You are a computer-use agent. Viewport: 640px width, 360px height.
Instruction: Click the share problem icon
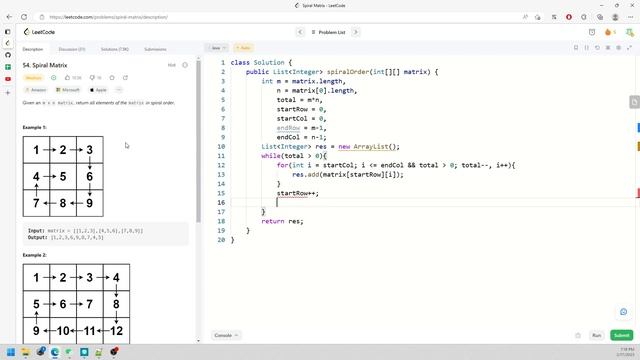(x=125, y=78)
